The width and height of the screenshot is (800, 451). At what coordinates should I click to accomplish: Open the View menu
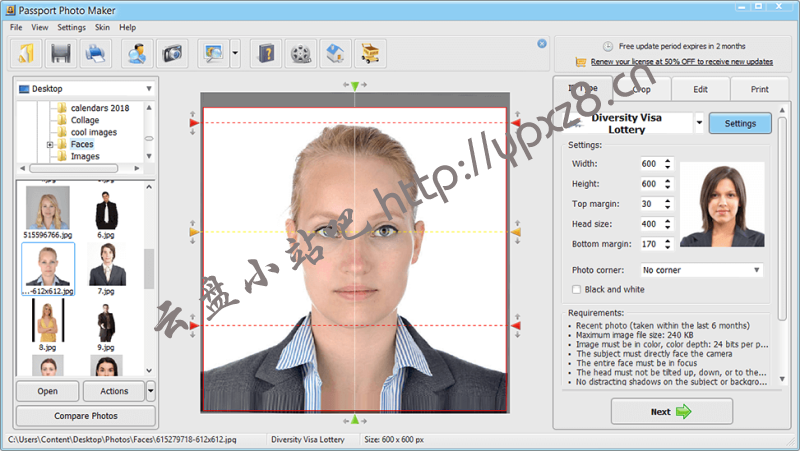point(40,28)
